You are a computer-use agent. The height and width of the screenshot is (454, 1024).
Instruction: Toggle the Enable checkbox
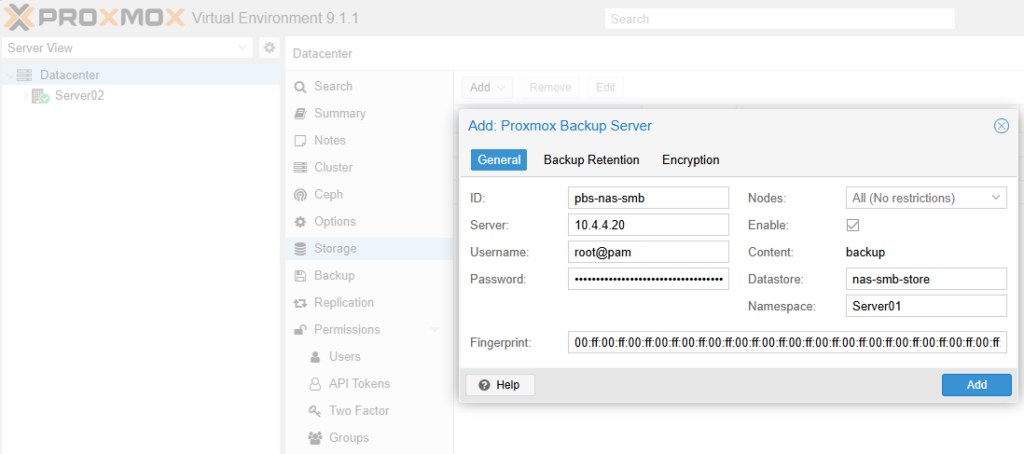[853, 226]
